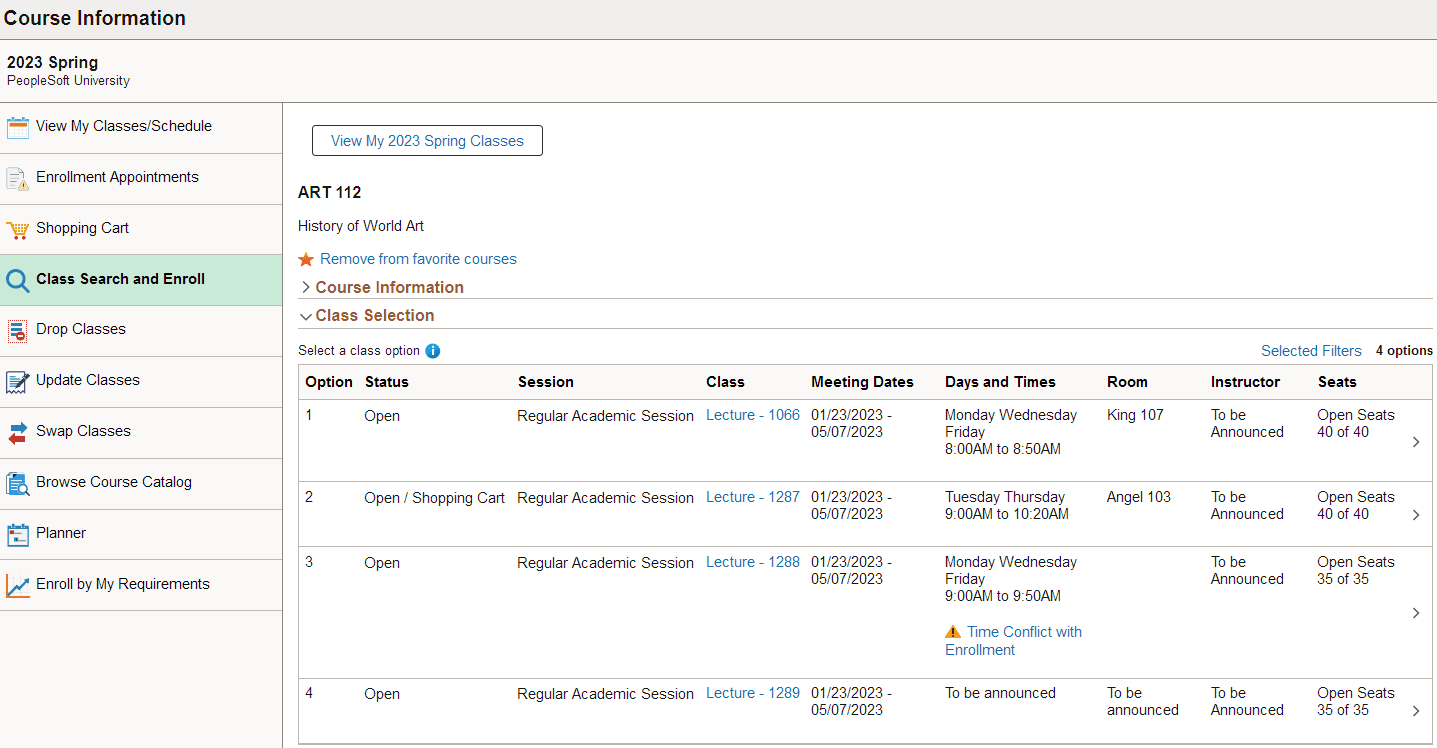
Task: Click the Enrollment Appointments alert icon
Action: (18, 178)
